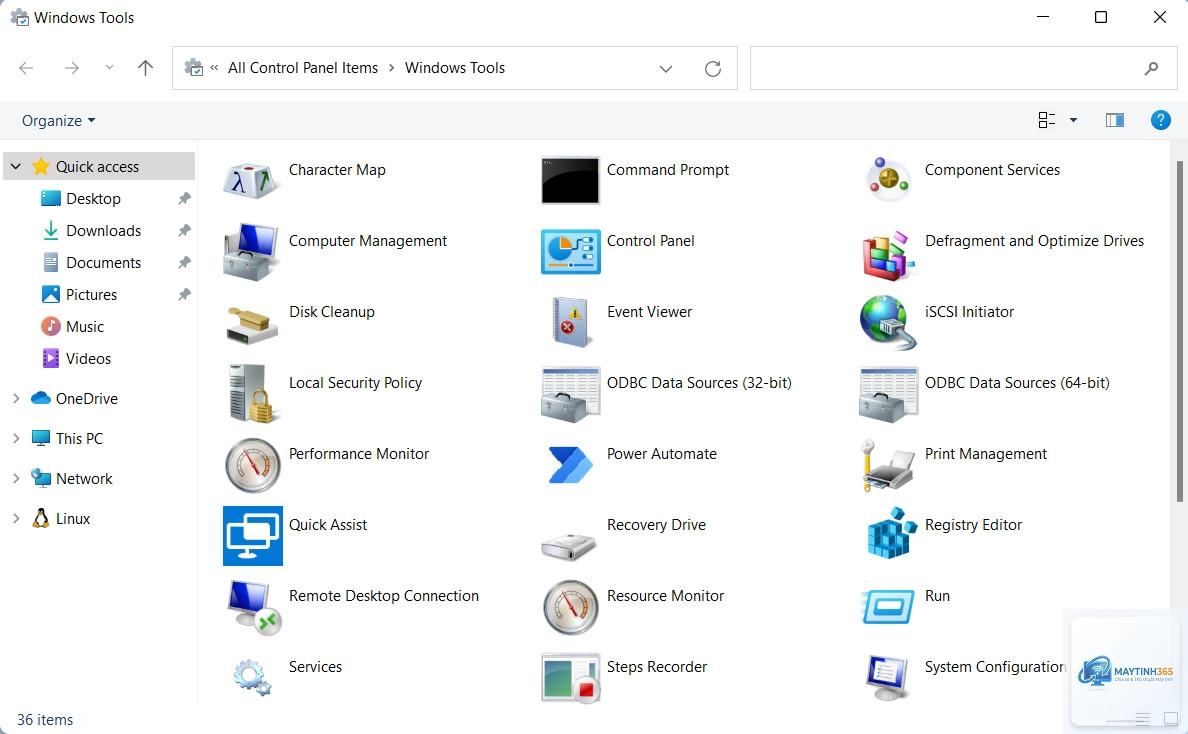
Task: Select Defragment and Optimize Drives icon
Action: 888,256
